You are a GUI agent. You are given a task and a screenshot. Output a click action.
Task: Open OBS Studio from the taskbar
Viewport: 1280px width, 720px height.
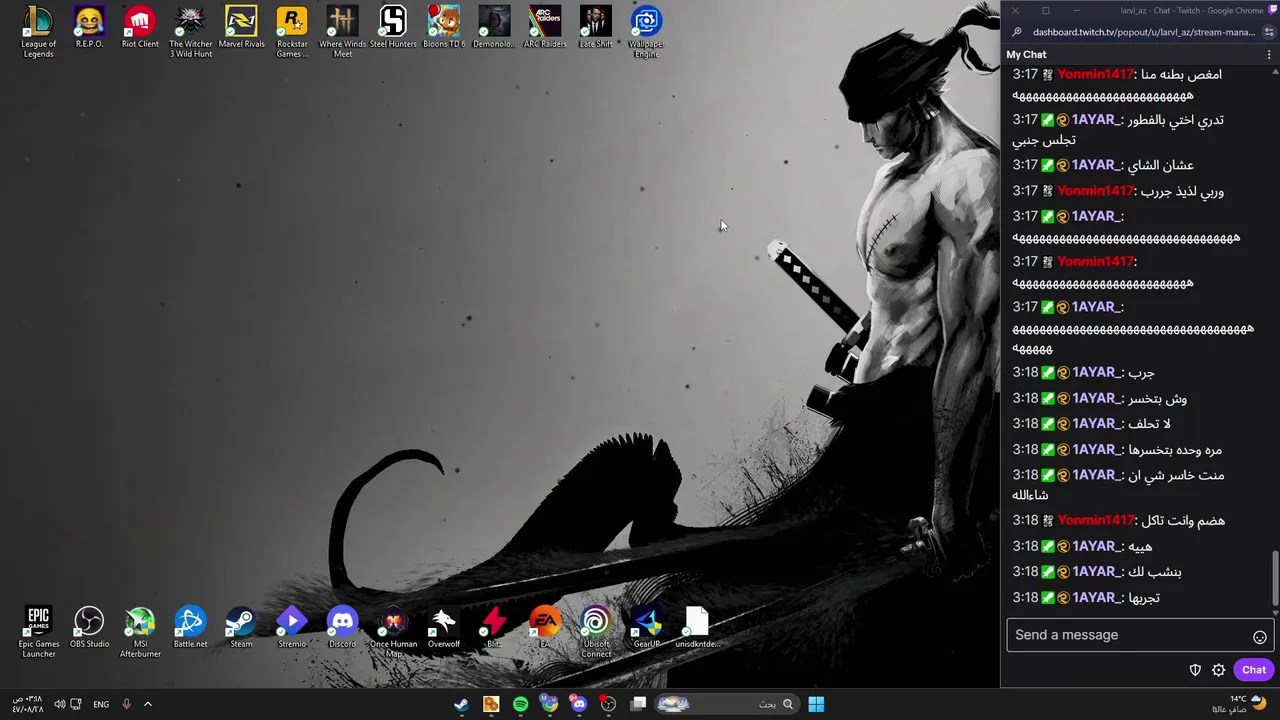point(608,704)
